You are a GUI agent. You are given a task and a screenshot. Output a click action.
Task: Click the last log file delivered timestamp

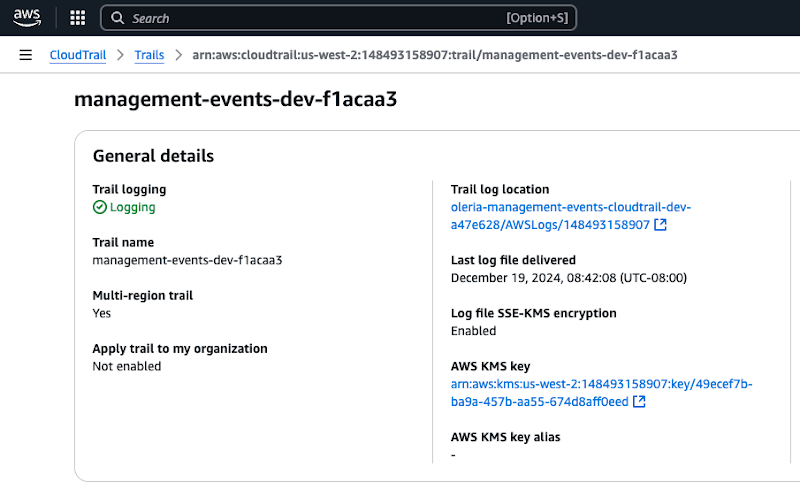coord(569,278)
